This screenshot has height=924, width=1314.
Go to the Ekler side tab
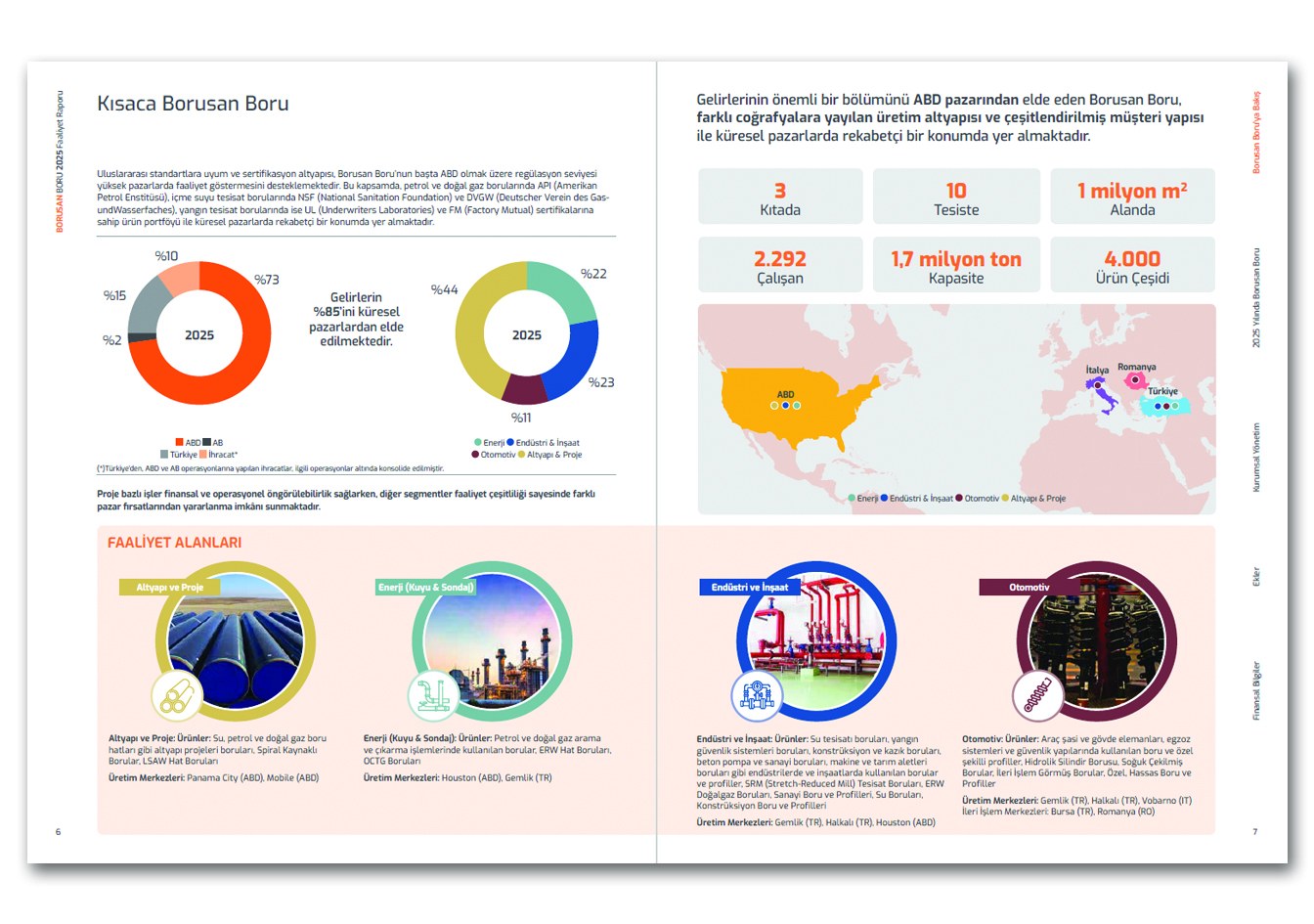click(1256, 577)
